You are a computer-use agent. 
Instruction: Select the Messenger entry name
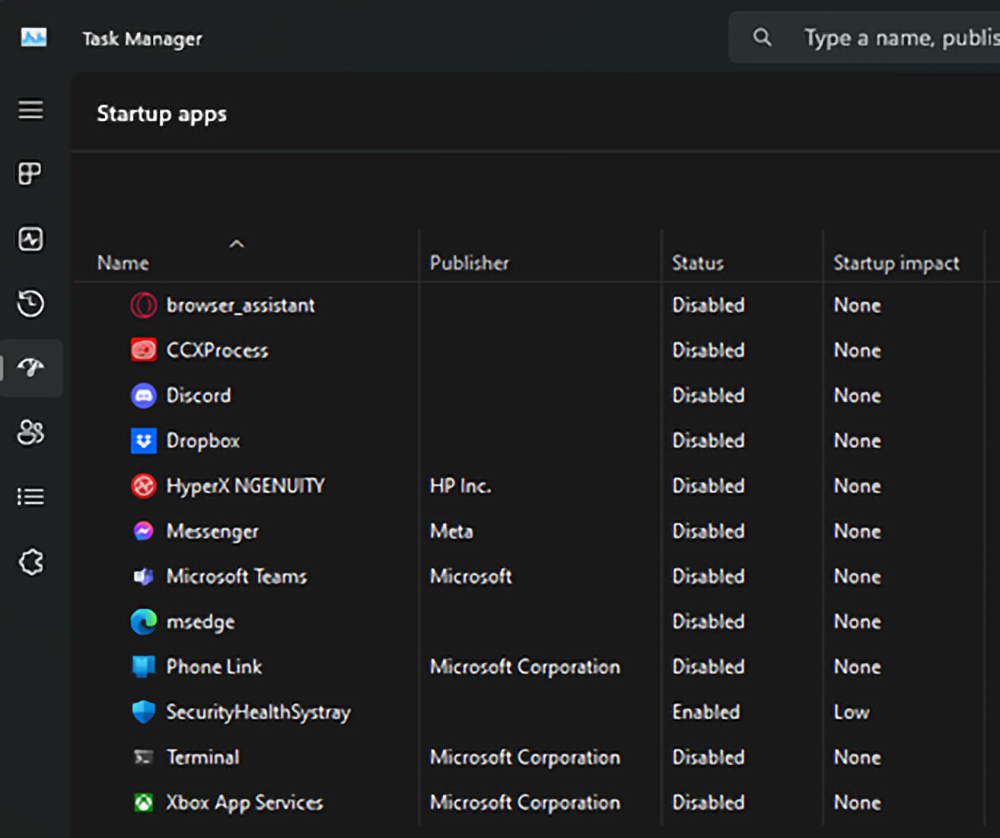(212, 531)
